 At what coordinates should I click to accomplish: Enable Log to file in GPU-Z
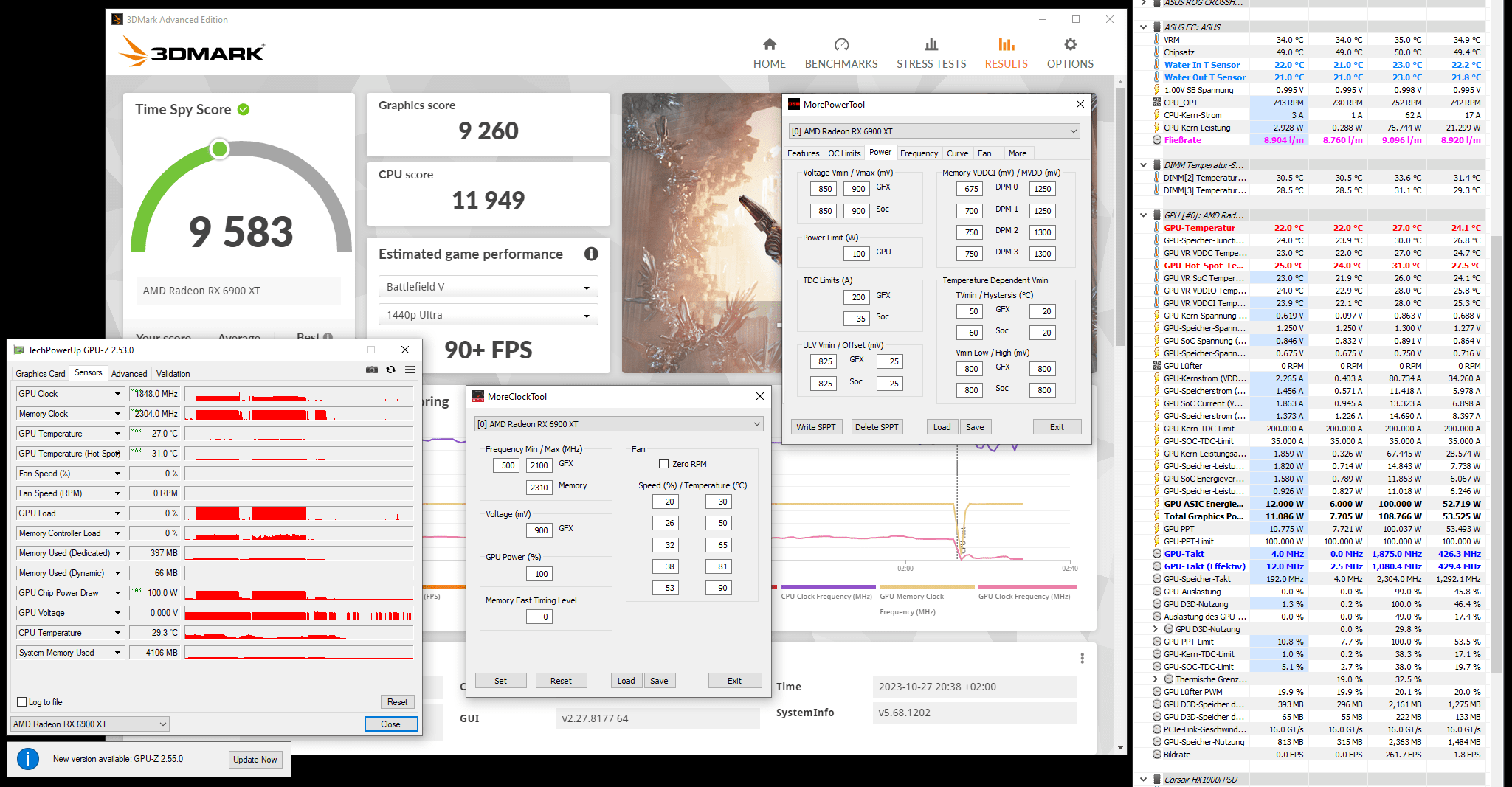(x=21, y=702)
